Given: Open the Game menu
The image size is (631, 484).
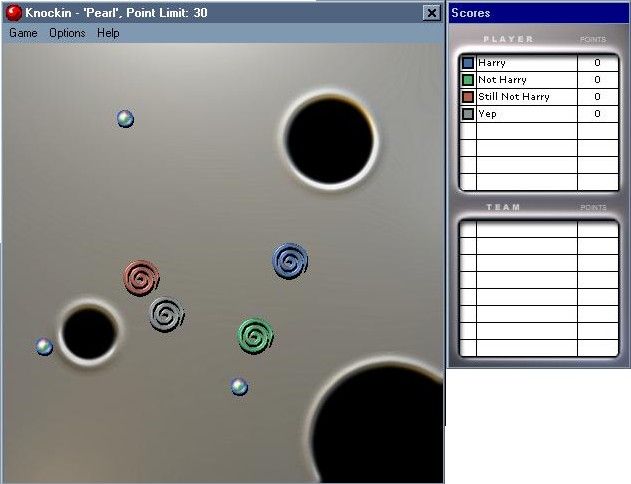Looking at the screenshot, I should (x=23, y=33).
